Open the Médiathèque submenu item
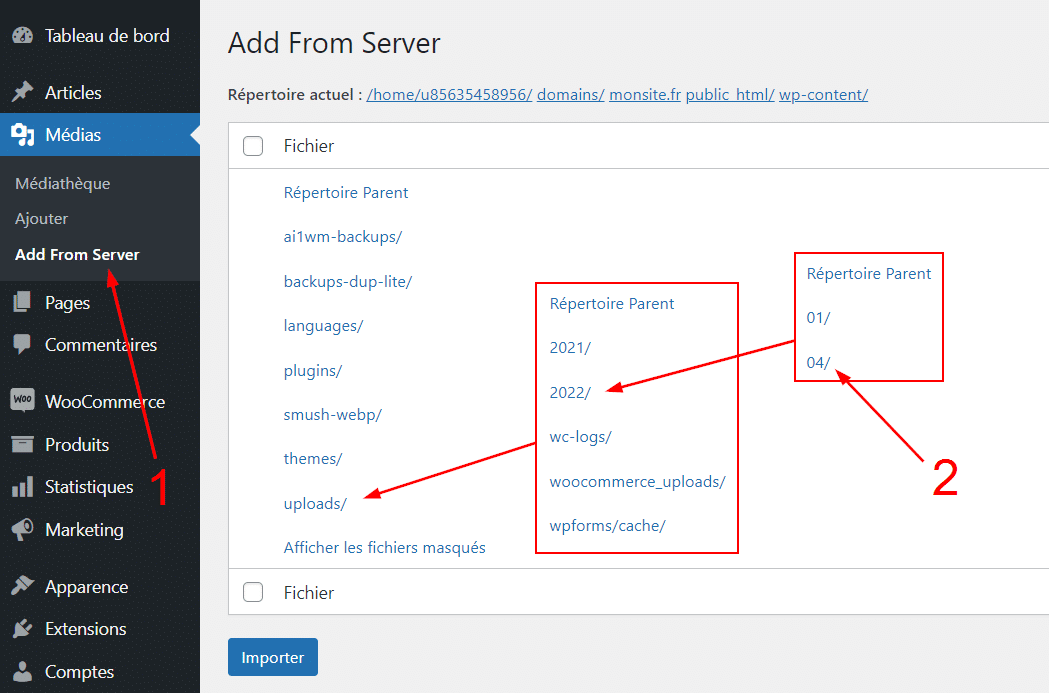 [62, 184]
